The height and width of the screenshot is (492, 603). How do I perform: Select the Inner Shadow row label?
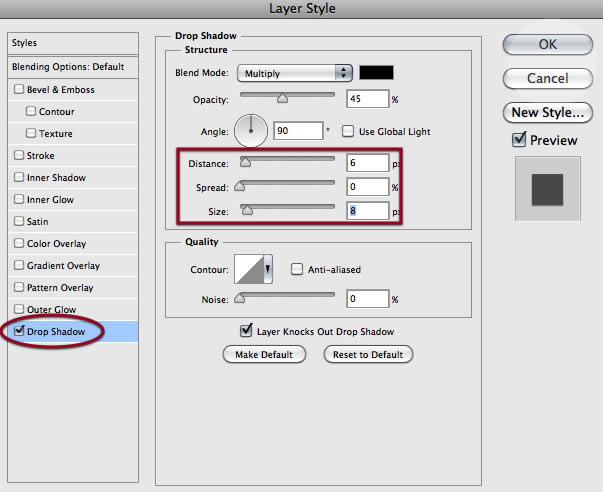click(x=56, y=178)
